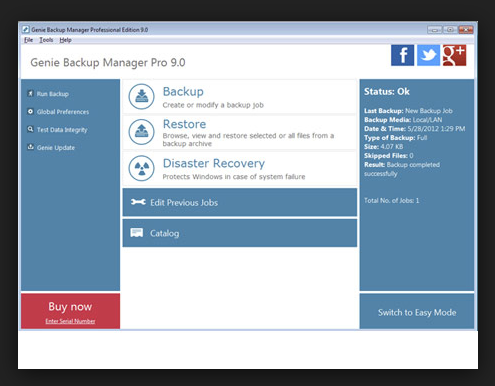Open the File menu
Viewport: 495px width, 386px height.
pyautogui.click(x=28, y=40)
